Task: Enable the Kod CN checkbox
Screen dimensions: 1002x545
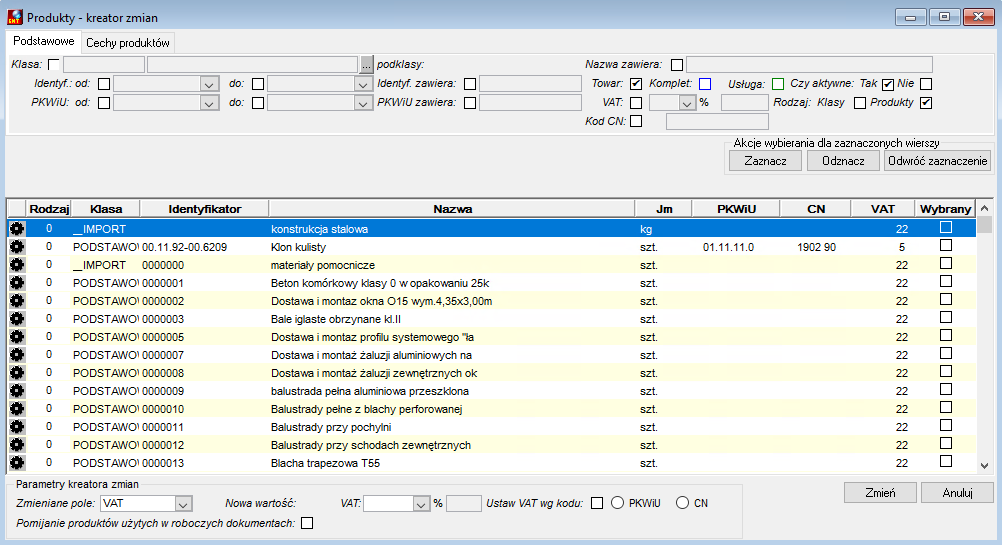Action: [x=636, y=121]
